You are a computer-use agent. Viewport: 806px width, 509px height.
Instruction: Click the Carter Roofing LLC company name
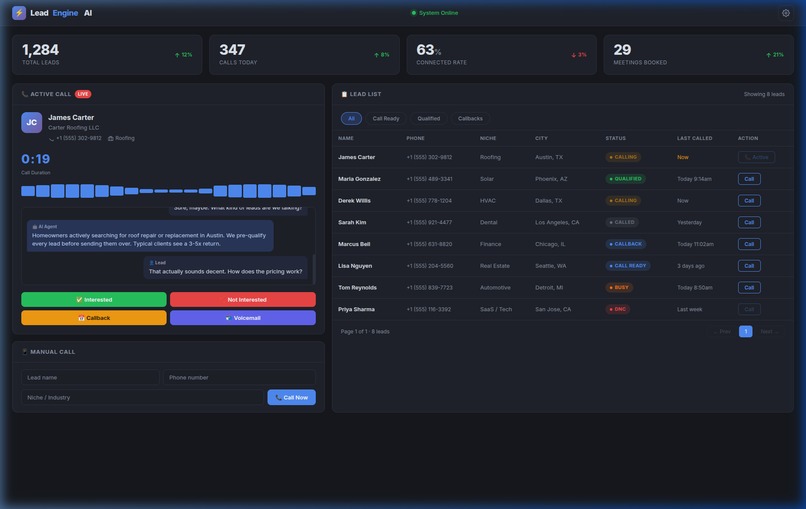[74, 128]
